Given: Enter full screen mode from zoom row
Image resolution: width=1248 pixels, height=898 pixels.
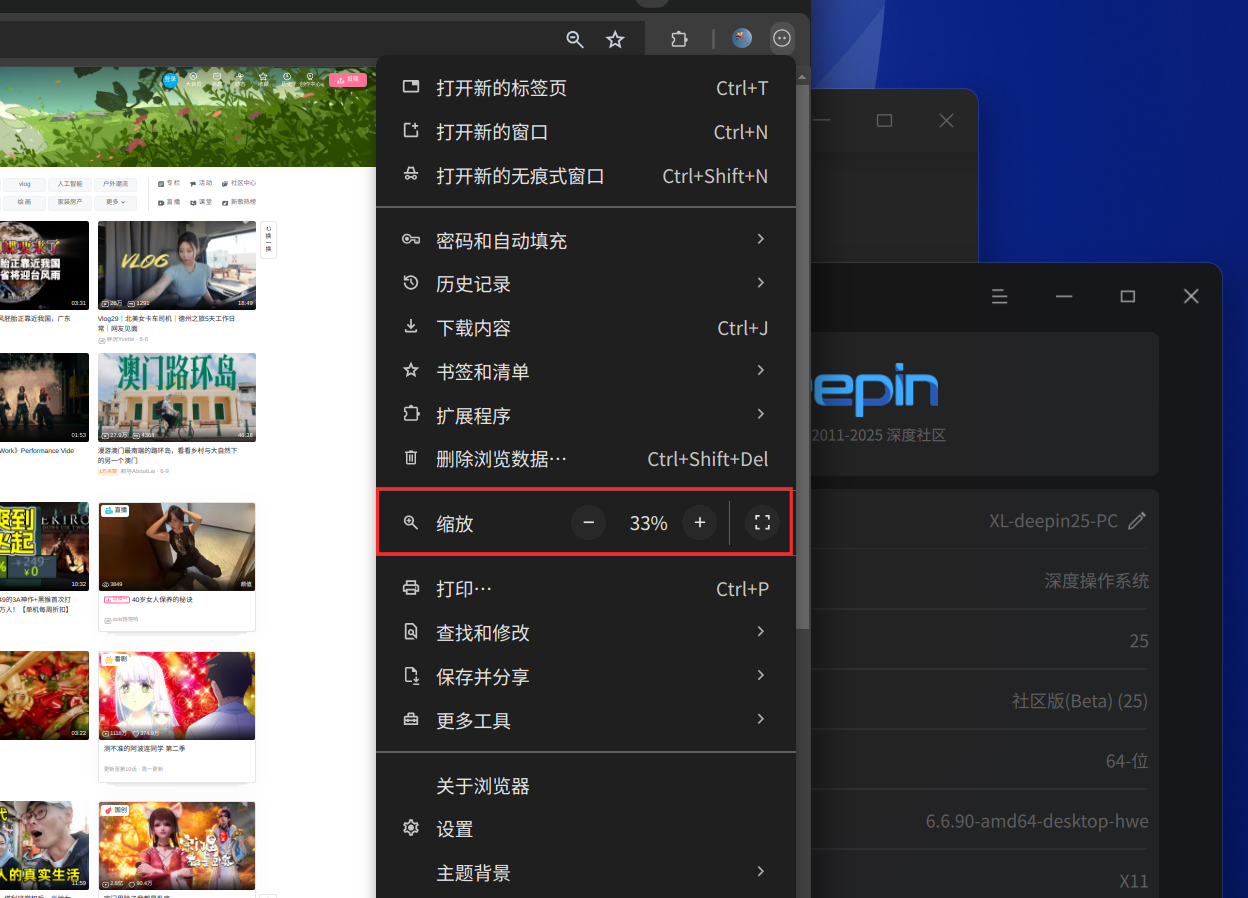Looking at the screenshot, I should [x=762, y=522].
